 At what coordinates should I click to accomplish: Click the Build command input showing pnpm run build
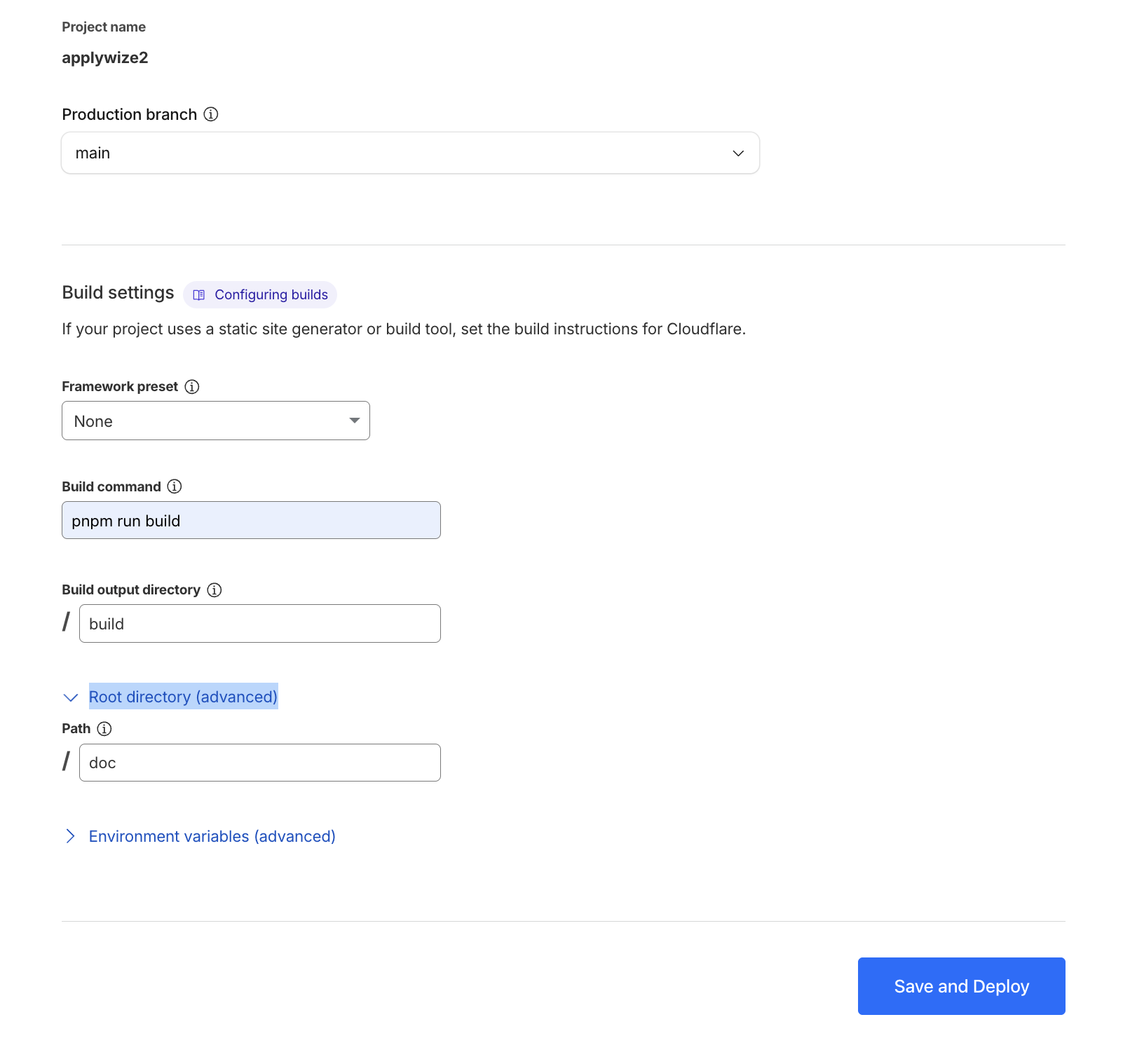tap(250, 520)
